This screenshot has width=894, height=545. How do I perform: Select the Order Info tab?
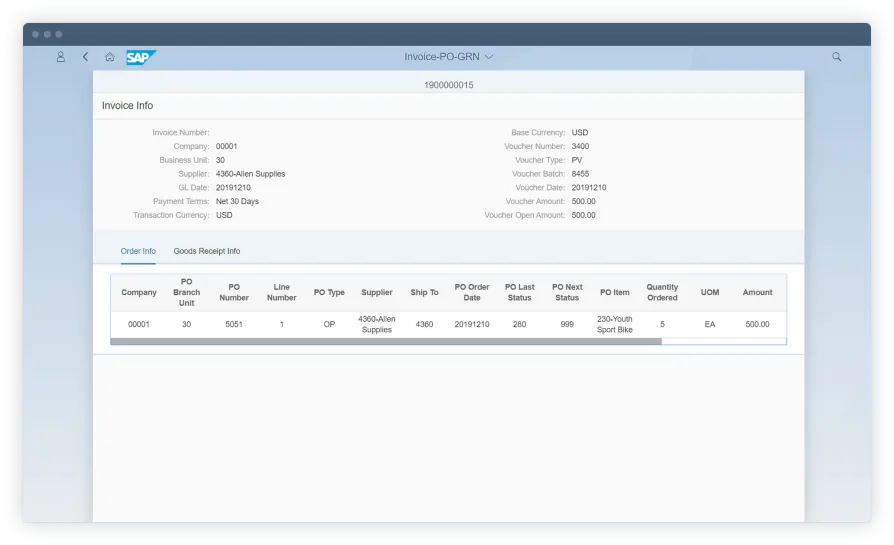[x=138, y=251]
